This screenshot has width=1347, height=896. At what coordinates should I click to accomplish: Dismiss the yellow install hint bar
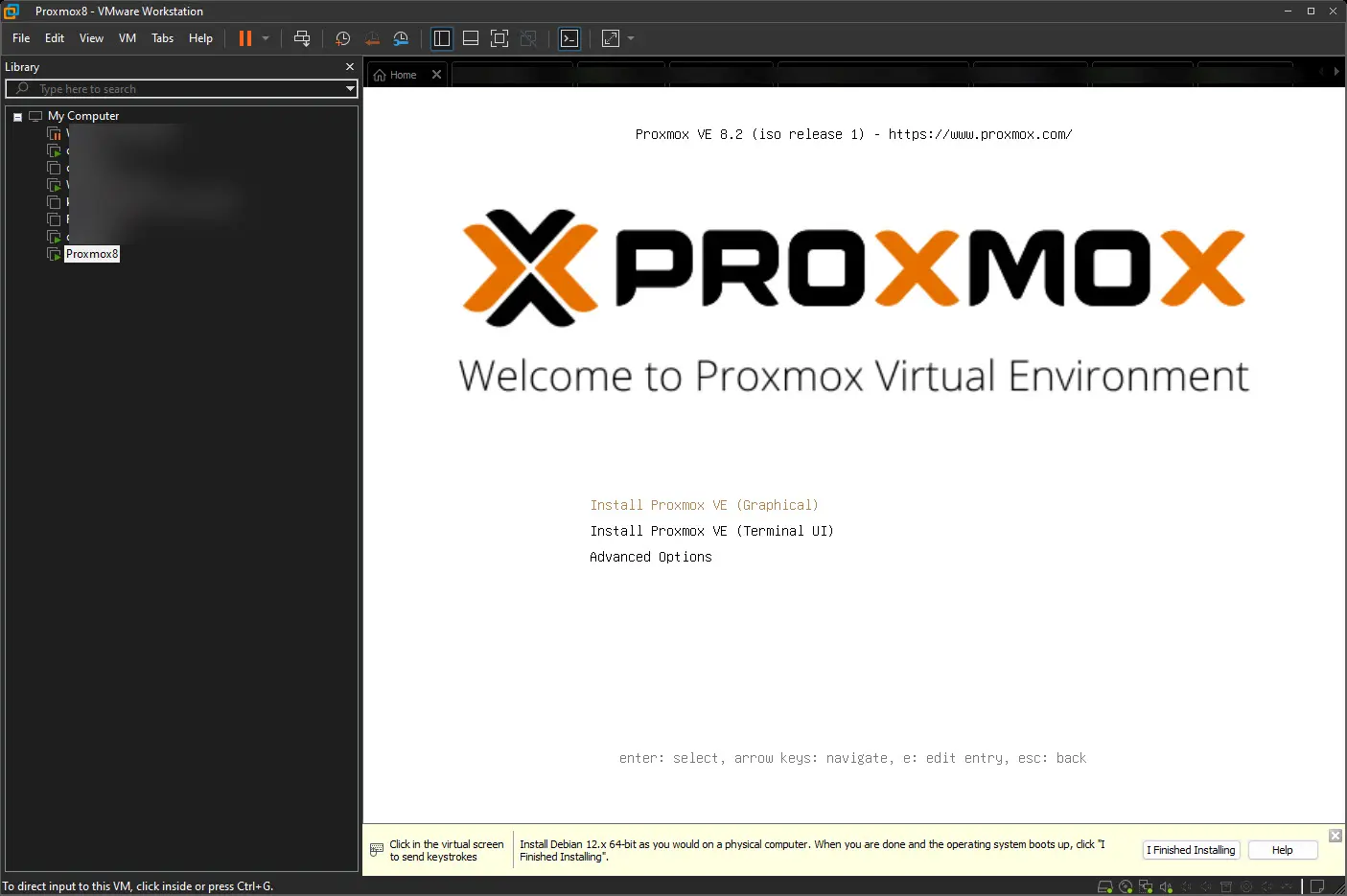pos(1335,836)
